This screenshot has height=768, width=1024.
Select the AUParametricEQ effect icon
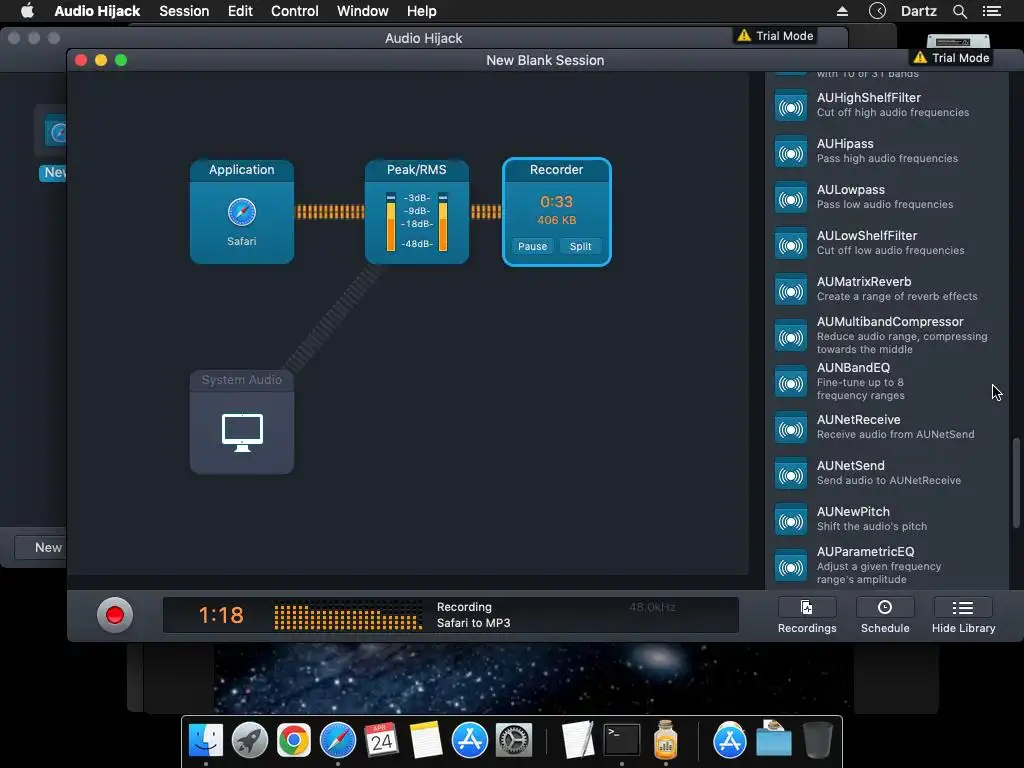791,567
